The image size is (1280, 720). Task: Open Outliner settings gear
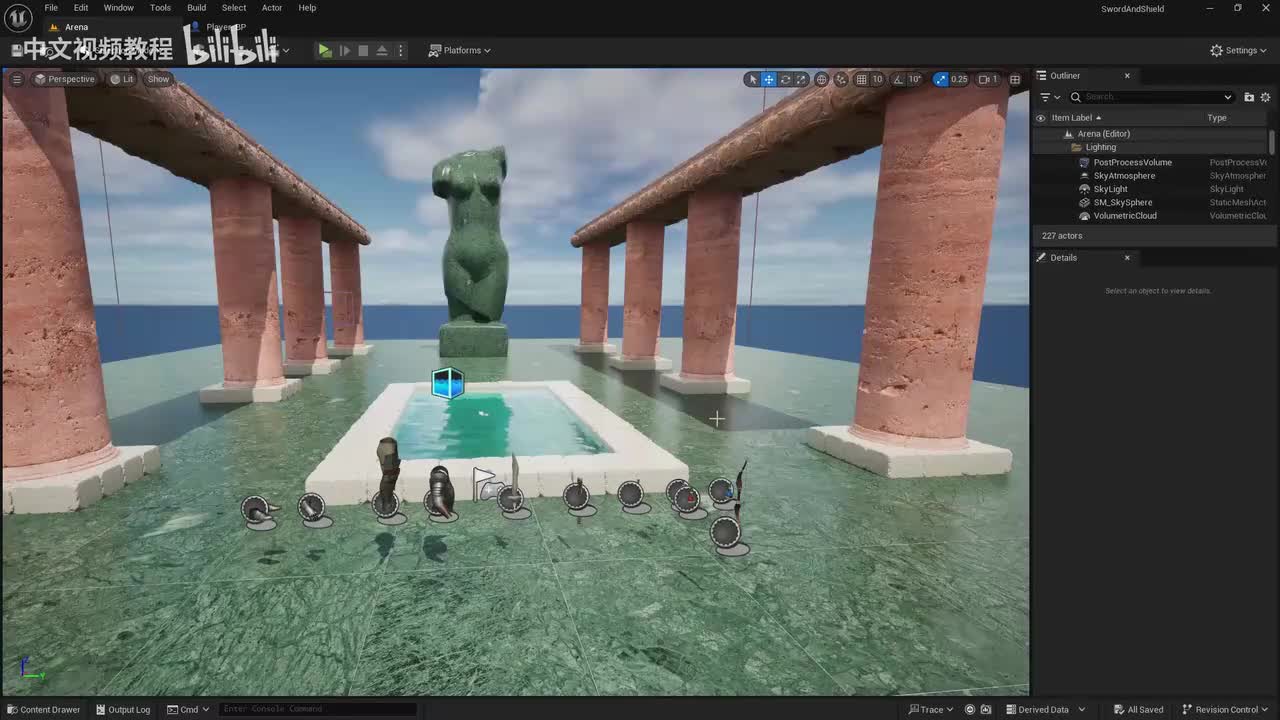click(x=1265, y=97)
